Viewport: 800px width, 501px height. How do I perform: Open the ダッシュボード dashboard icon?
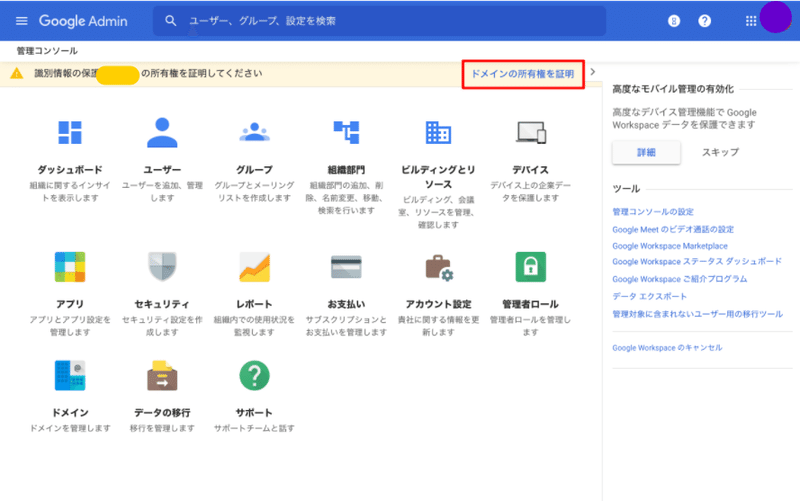pyautogui.click(x=70, y=133)
